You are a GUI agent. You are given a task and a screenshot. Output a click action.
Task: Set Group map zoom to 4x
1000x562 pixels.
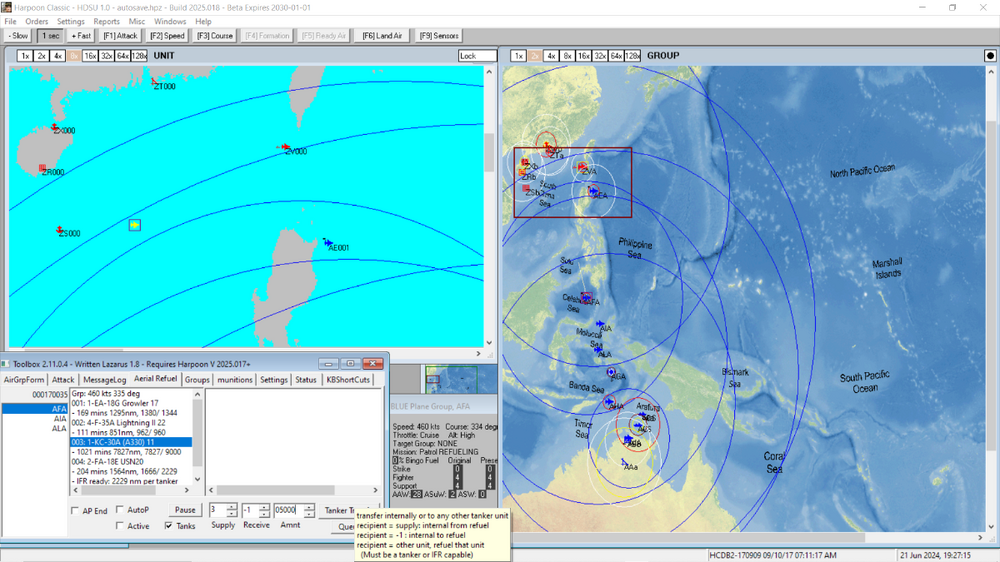[551, 56]
